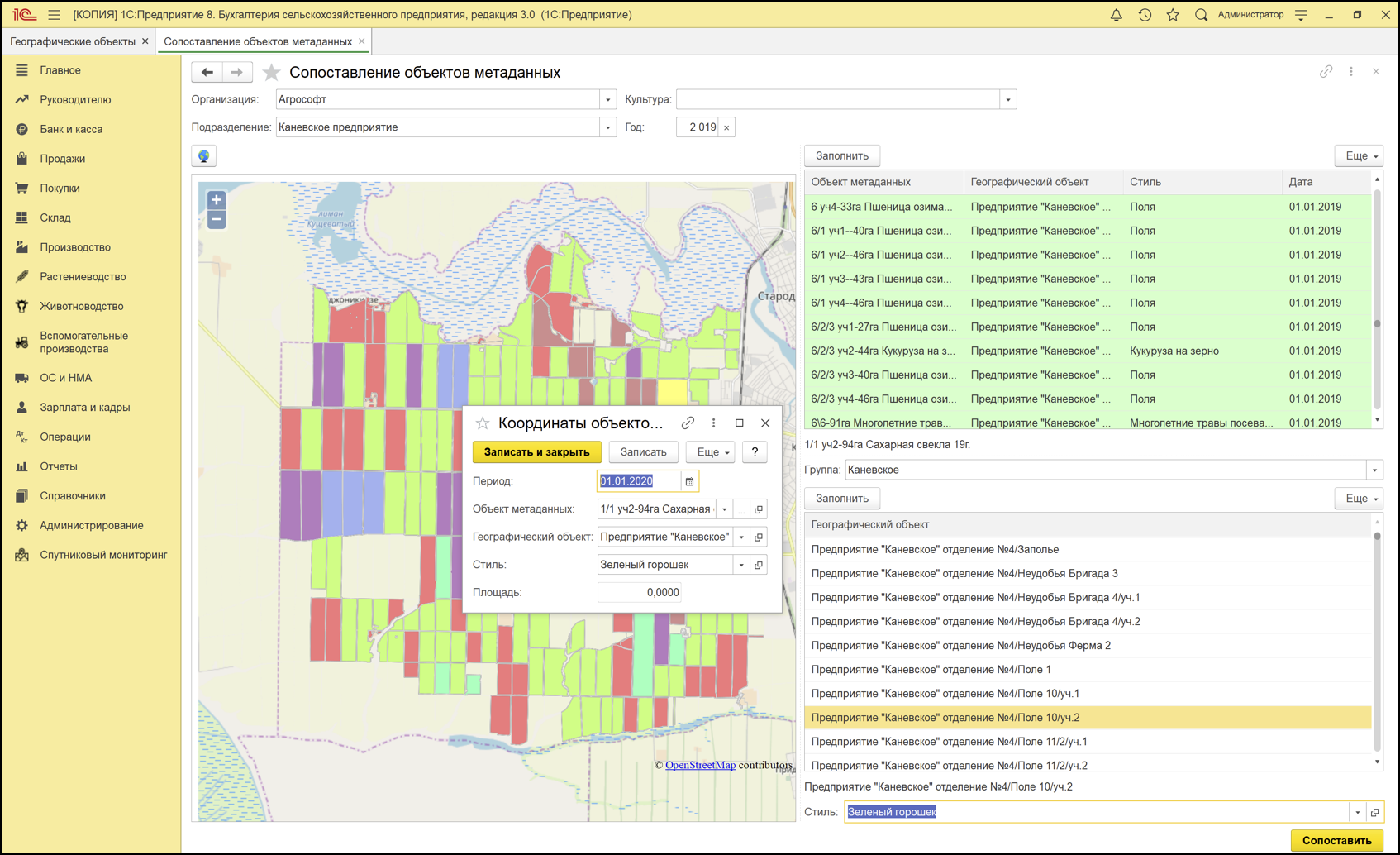This screenshot has width=1400, height=855.
Task: Open the history clock icon
Action: point(1145,15)
